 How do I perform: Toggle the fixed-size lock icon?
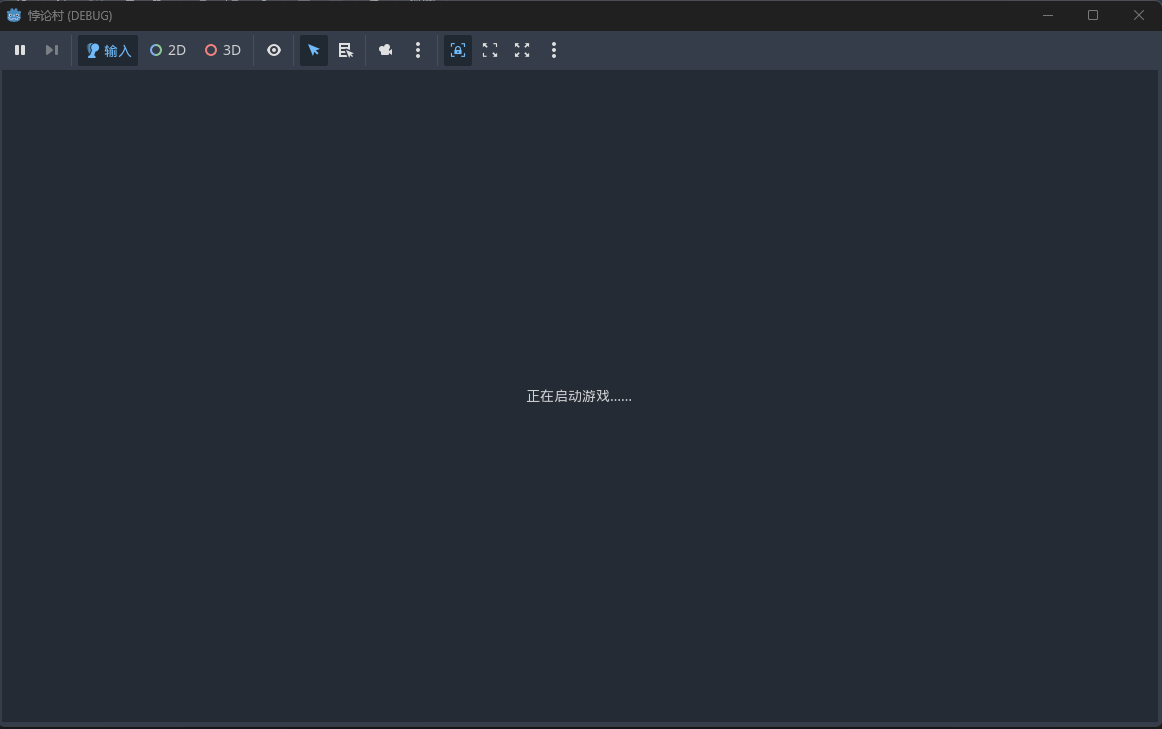[458, 50]
